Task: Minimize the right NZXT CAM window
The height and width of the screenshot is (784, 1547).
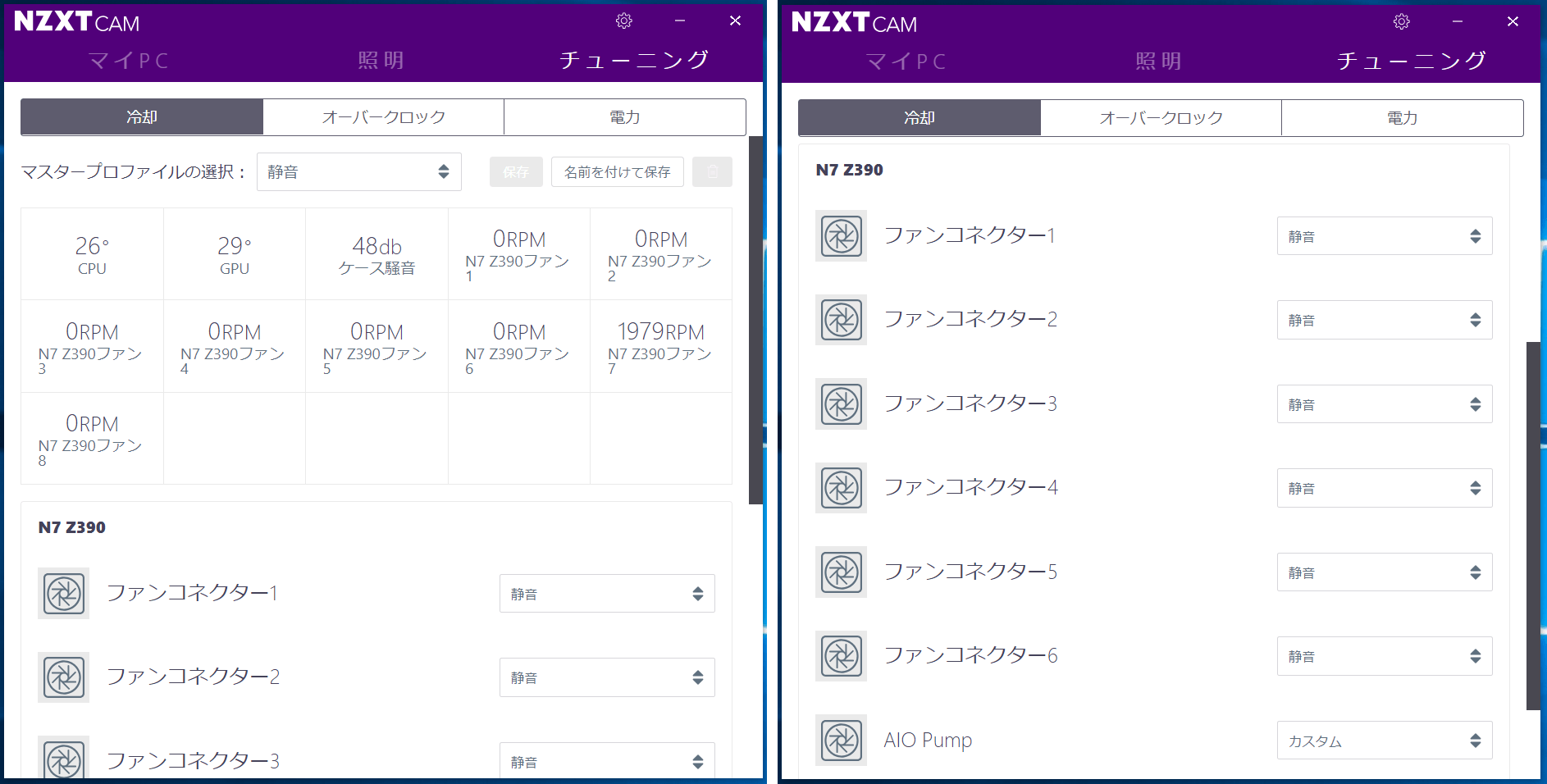Action: [x=1458, y=21]
